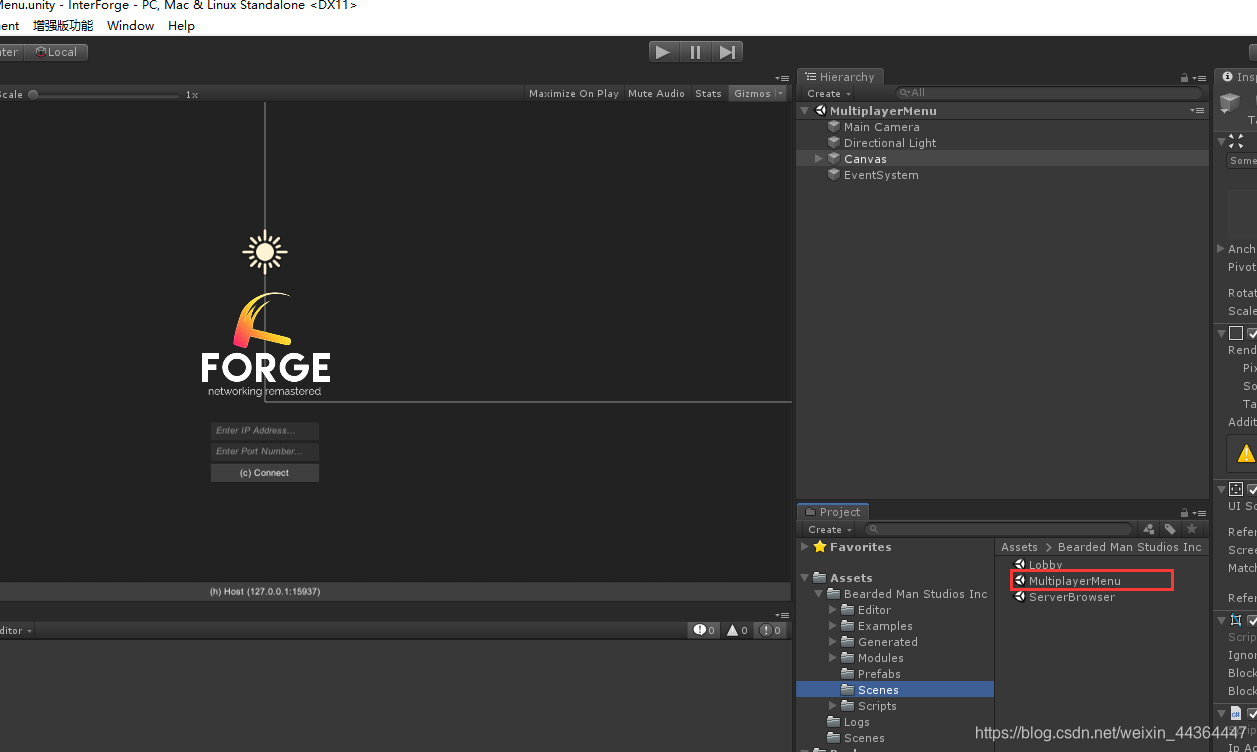Start Play mode with the Play button
The image size is (1257, 752).
tap(663, 52)
